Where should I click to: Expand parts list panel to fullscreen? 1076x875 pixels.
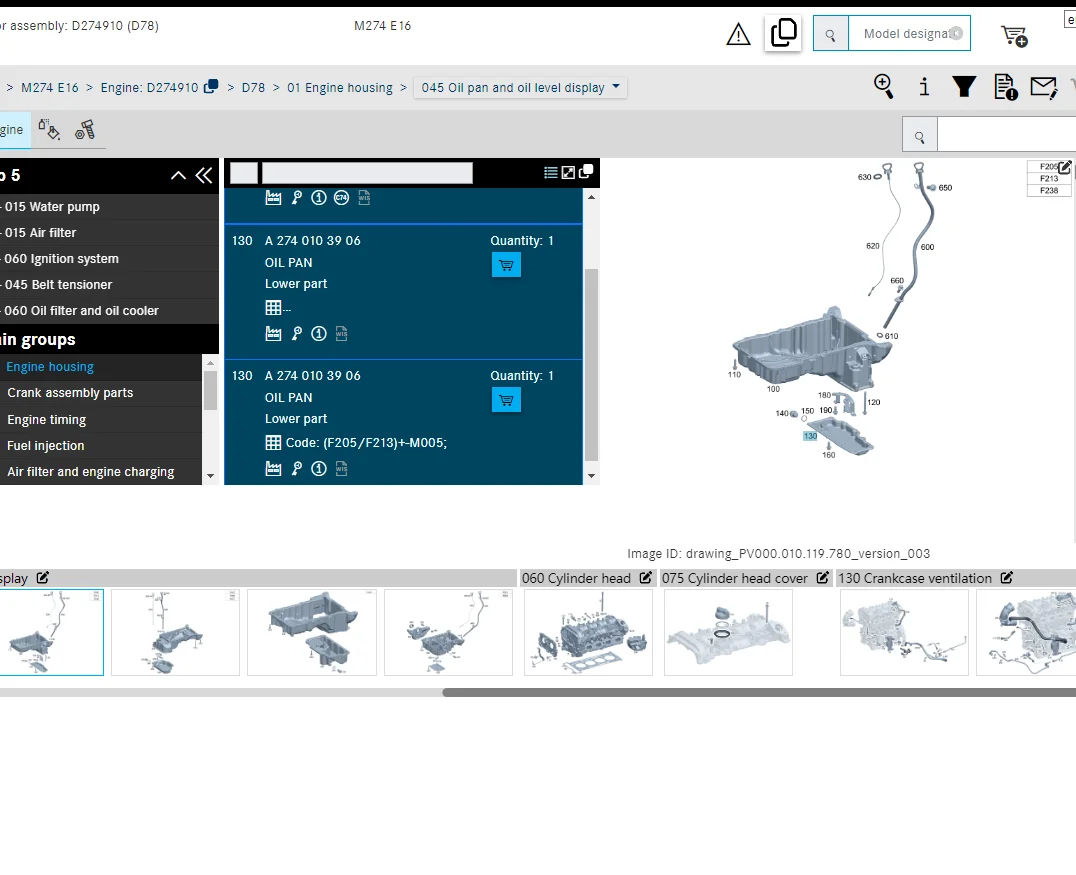coord(568,172)
